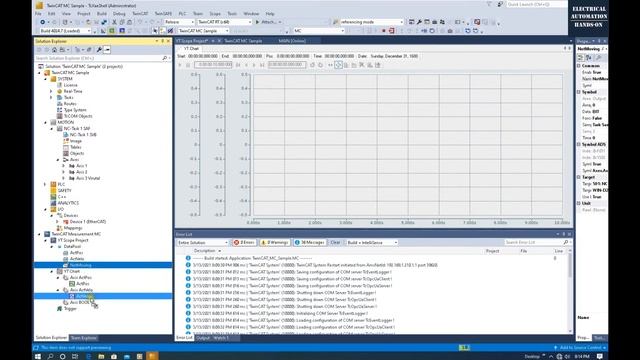
Task: Select the Watch 1 tab
Action: [x=221, y=338]
